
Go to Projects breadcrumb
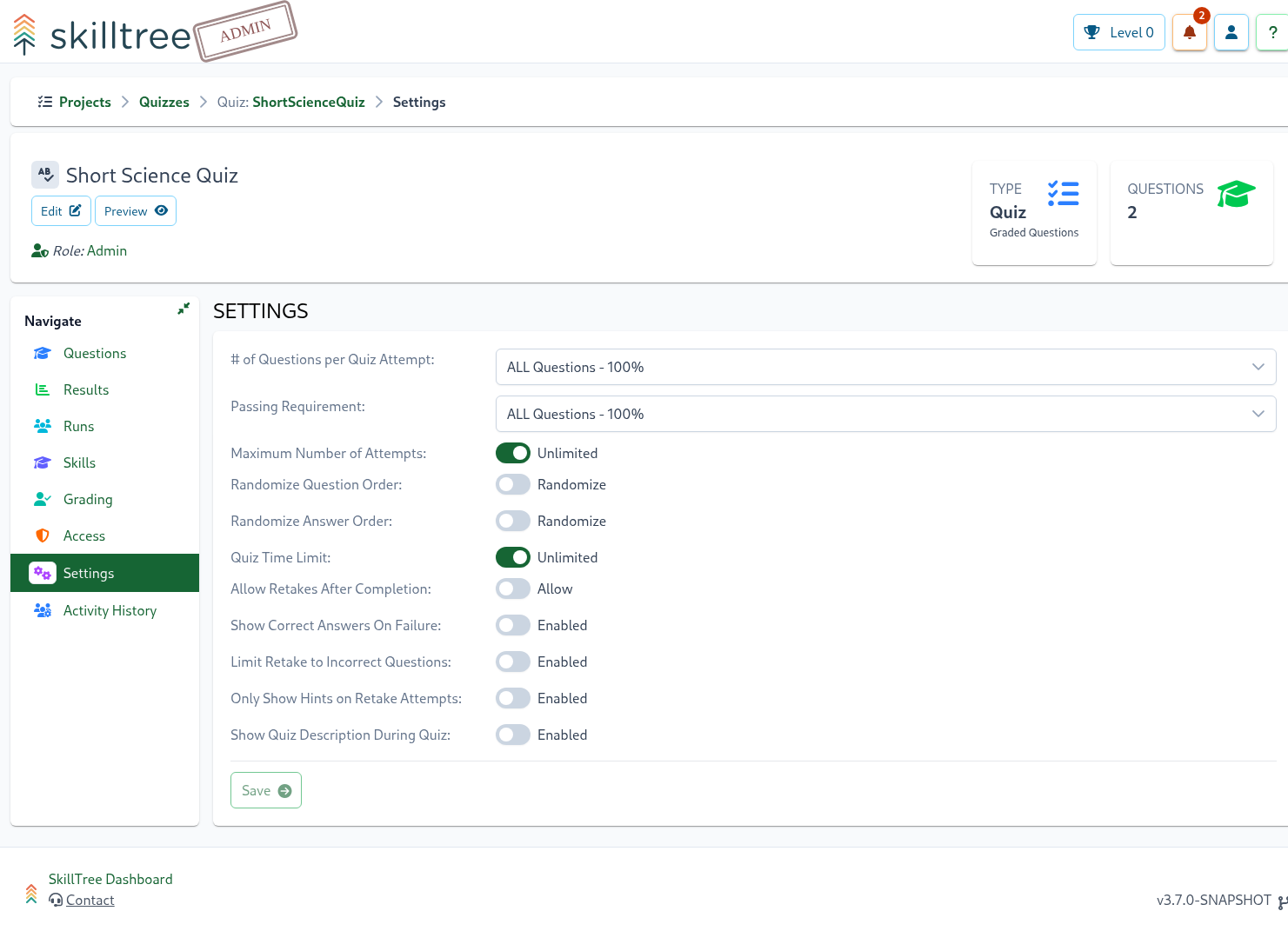(85, 102)
